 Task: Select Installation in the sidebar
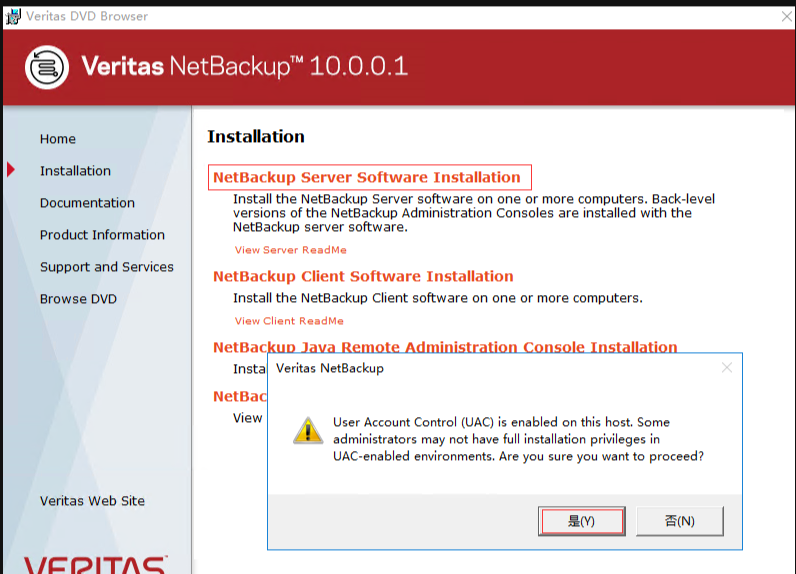click(75, 171)
